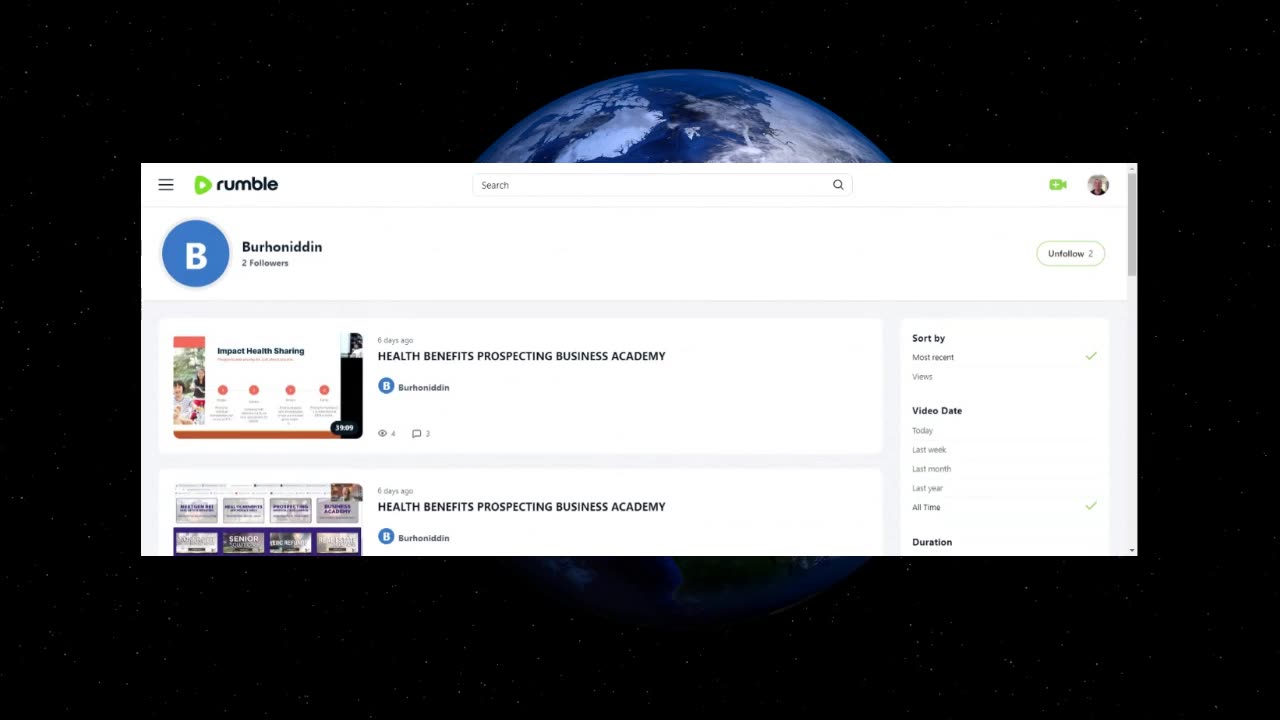
Task: Open Burhoniddin channel avatar in header
Action: tap(196, 254)
